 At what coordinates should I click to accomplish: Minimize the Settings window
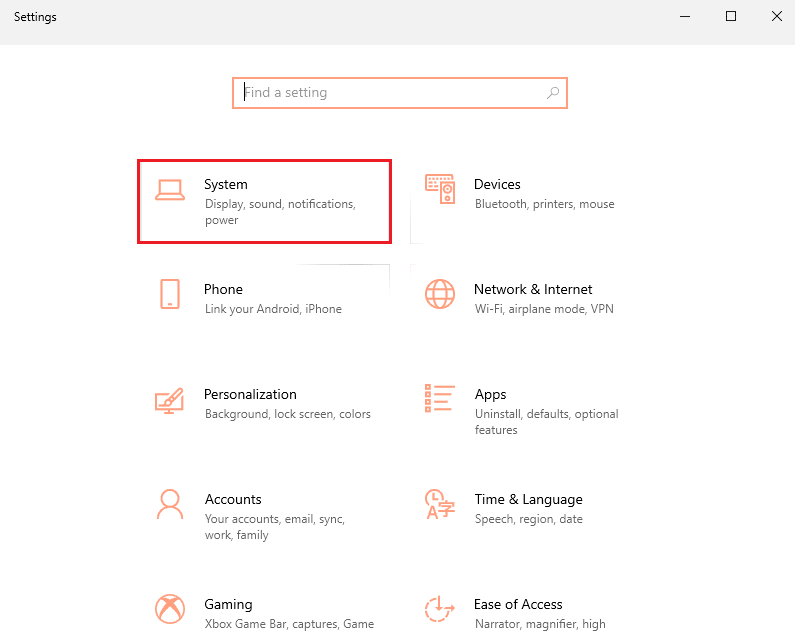[x=685, y=16]
